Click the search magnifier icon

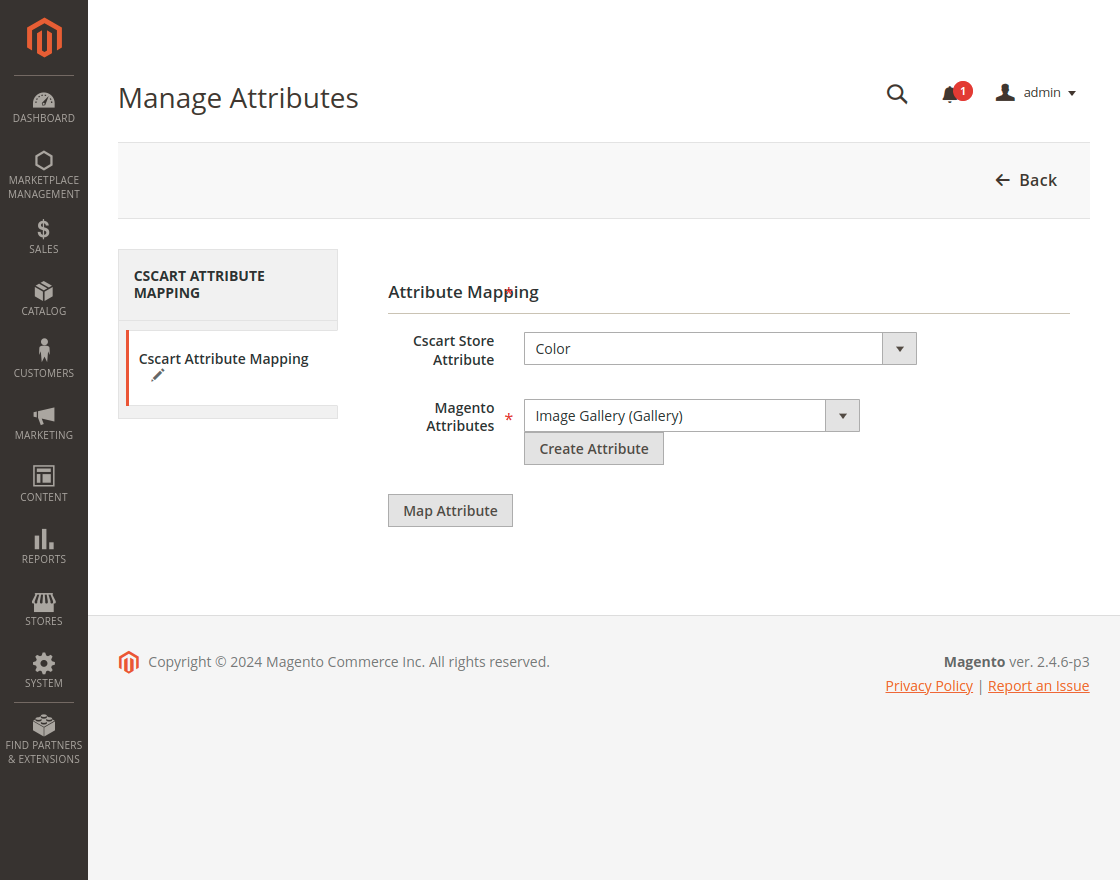[897, 94]
